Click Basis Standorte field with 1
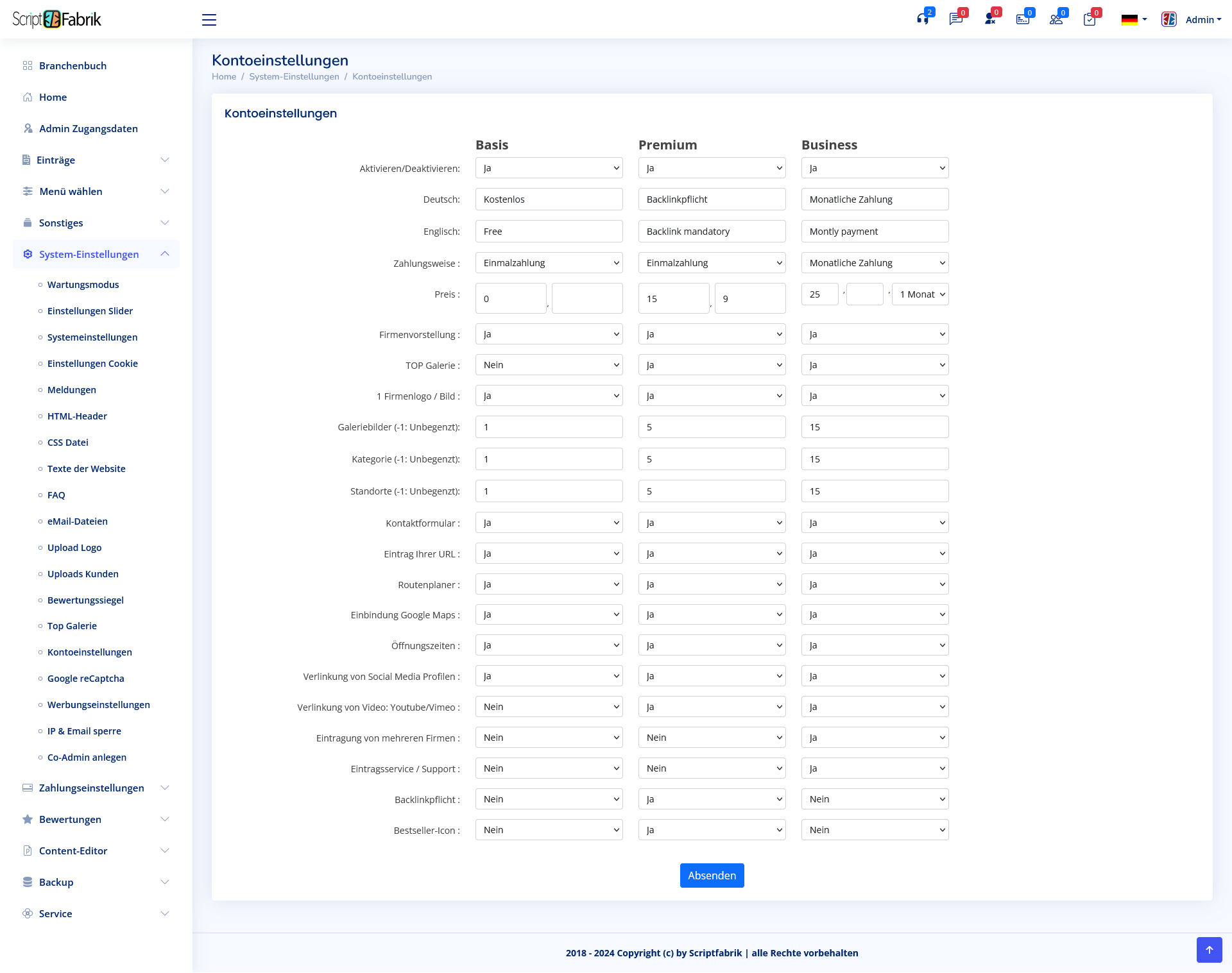This screenshot has width=1232, height=973. (x=549, y=491)
